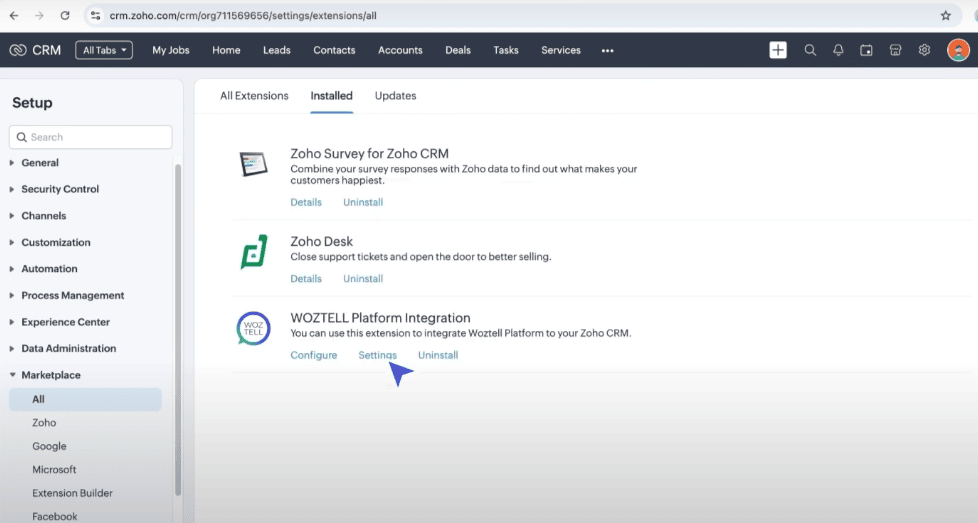
Task: Open the All Tabs dropdown
Action: [104, 50]
